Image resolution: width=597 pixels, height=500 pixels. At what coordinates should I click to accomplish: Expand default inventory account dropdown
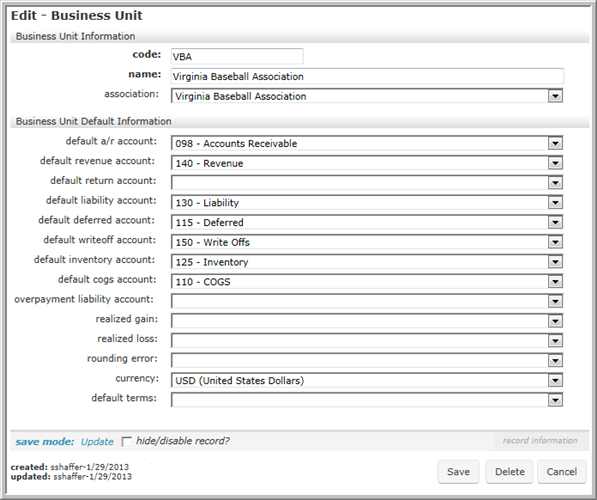pyautogui.click(x=555, y=262)
